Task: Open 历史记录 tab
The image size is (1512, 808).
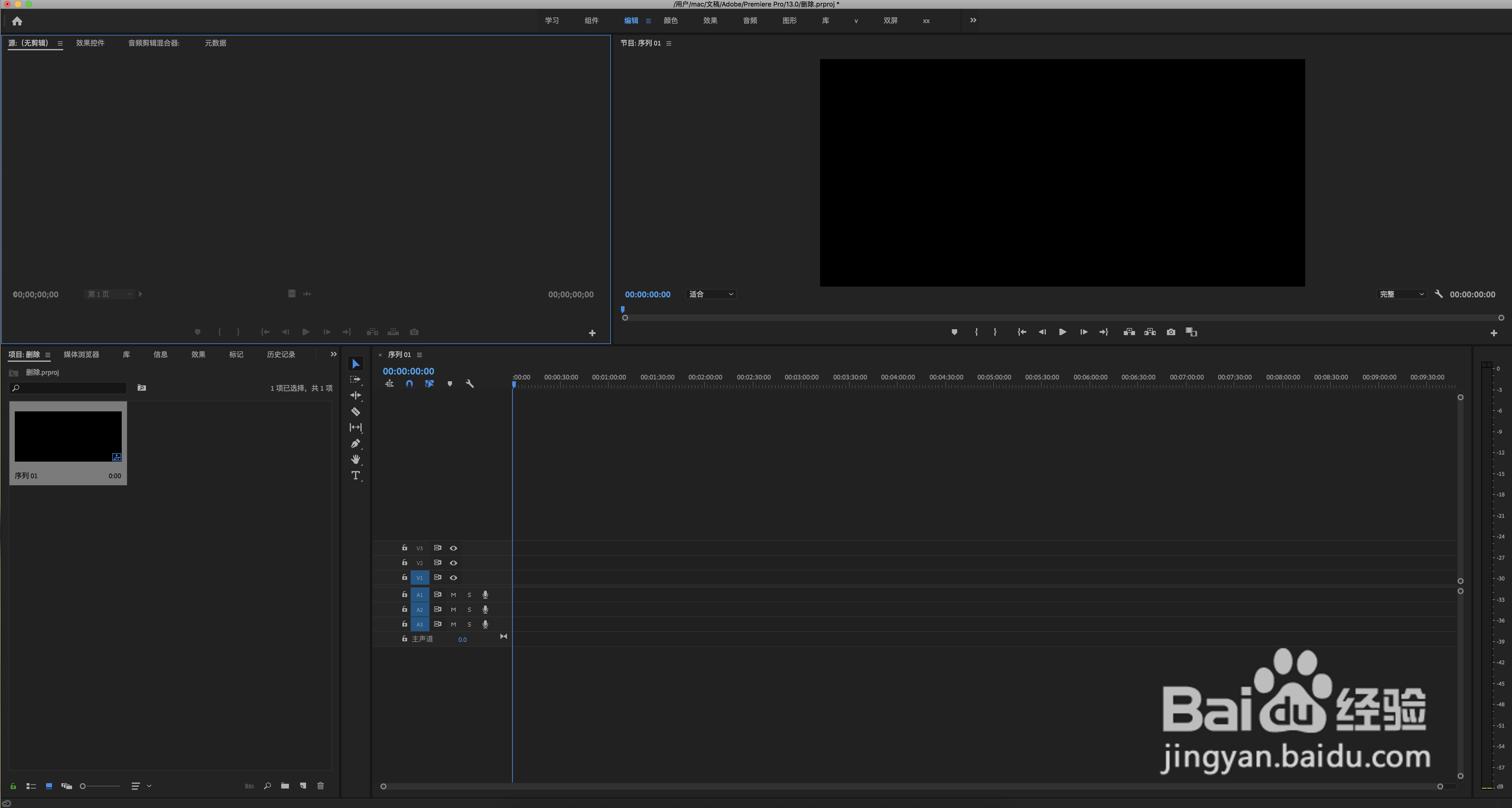Action: (281, 355)
